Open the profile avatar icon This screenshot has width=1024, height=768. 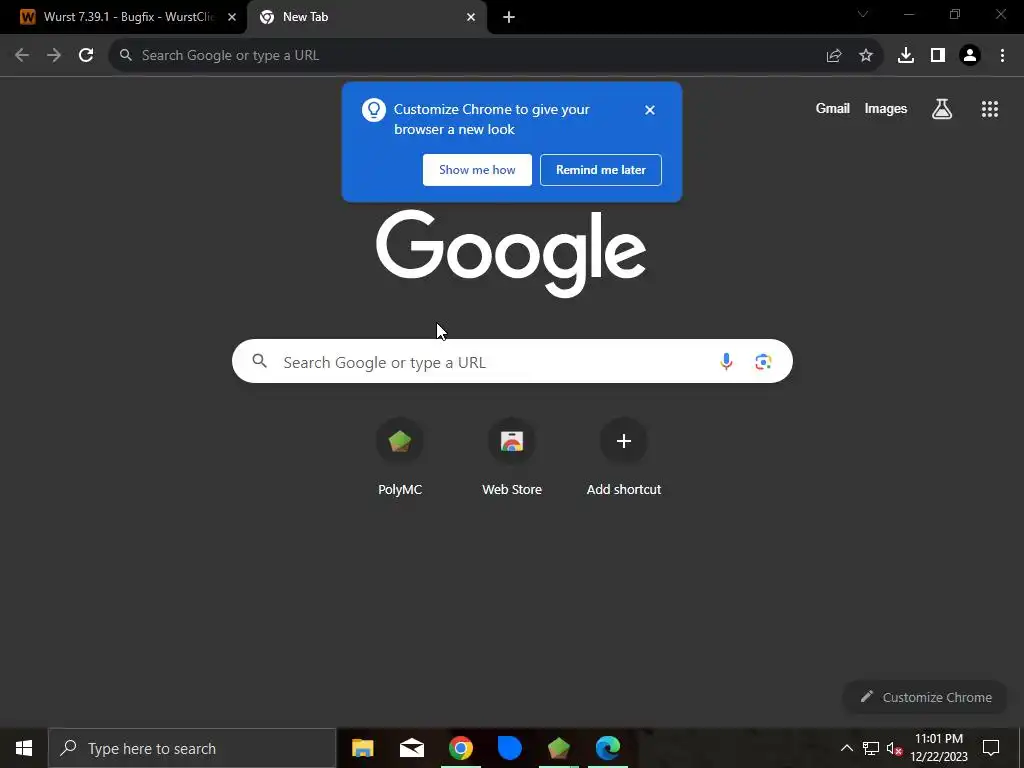pos(970,56)
